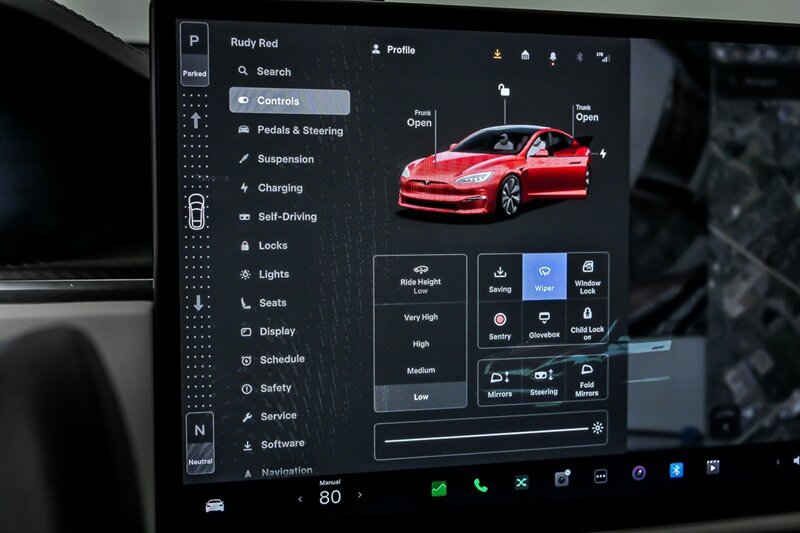The width and height of the screenshot is (800, 533).
Task: Select High ride height
Action: click(x=420, y=344)
